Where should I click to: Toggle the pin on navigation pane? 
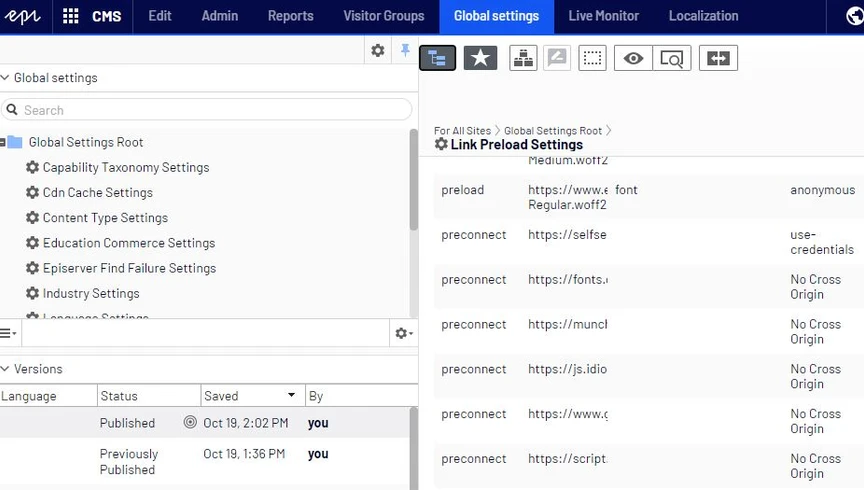coord(405,51)
